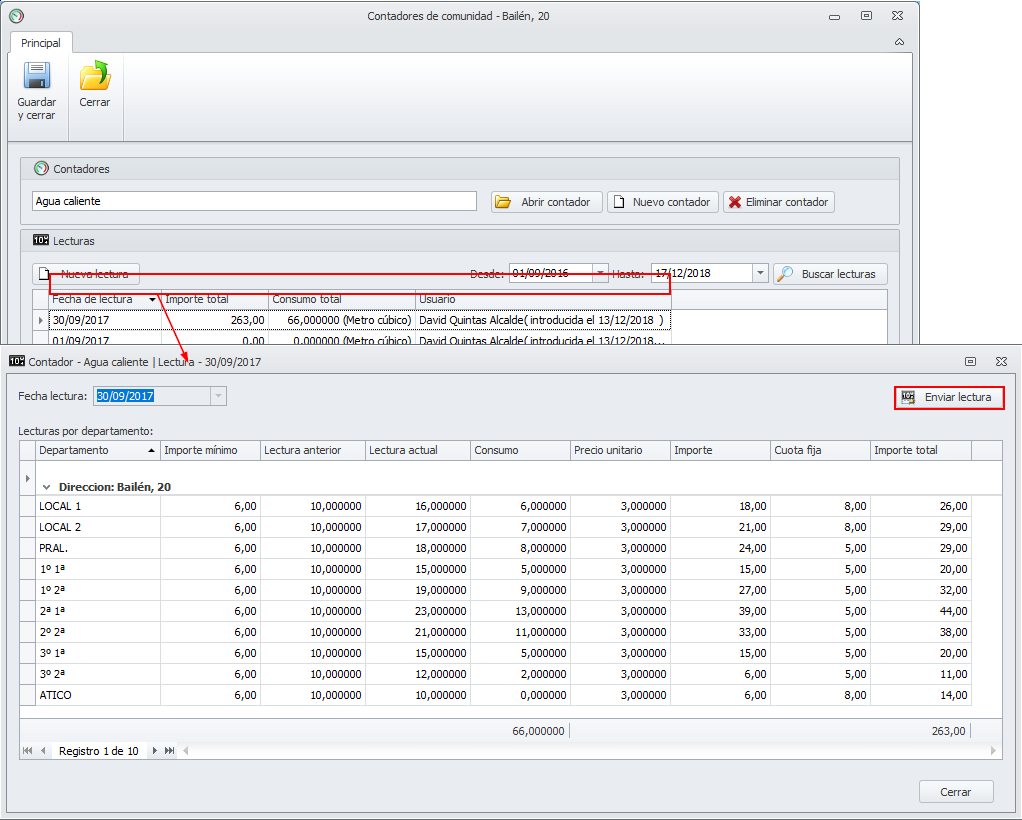Jump to last record in navigator
This screenshot has height=820, width=1022.
pyautogui.click(x=170, y=751)
